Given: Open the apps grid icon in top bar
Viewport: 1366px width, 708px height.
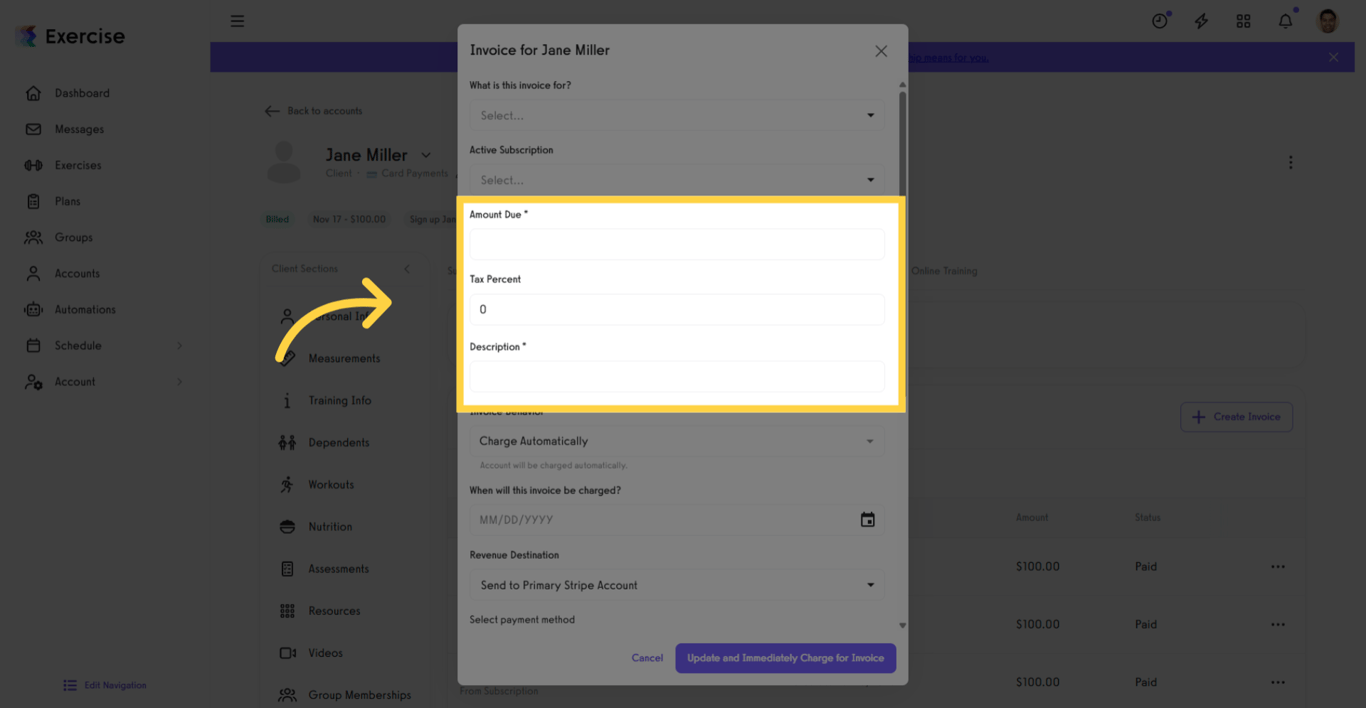Looking at the screenshot, I should click(x=1243, y=20).
